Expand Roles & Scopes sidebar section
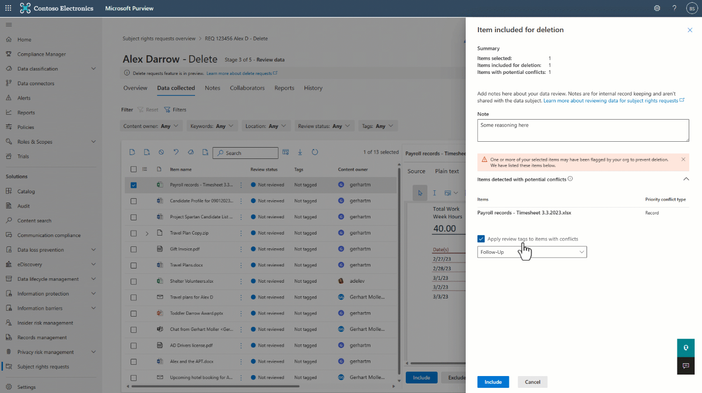This screenshot has height=393, width=702. point(93,141)
